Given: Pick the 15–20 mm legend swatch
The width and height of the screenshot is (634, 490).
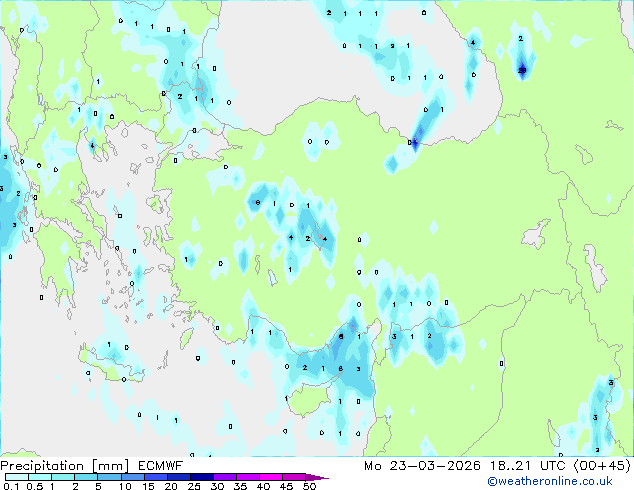Looking at the screenshot, I should (155, 477).
